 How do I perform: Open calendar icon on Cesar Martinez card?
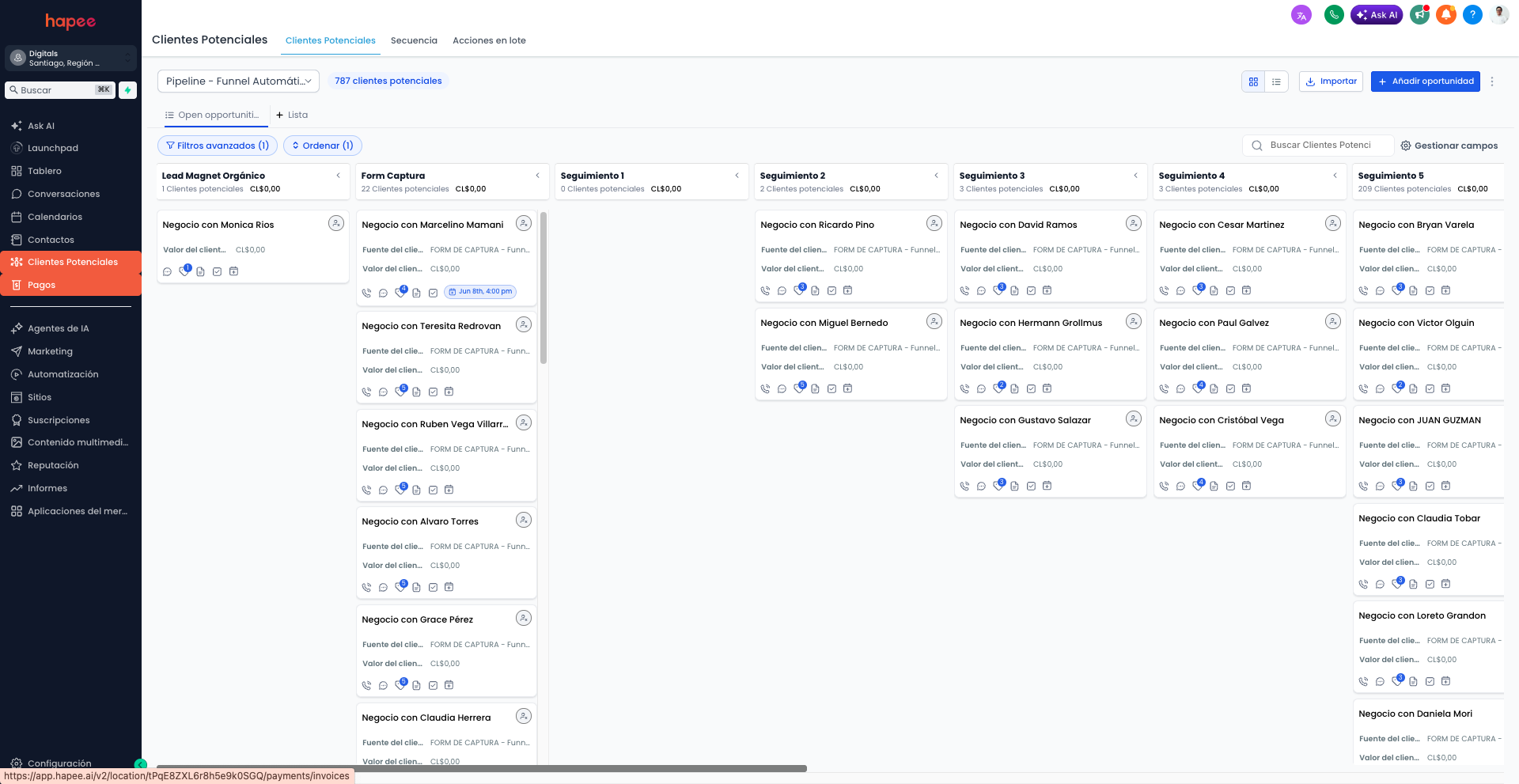pyautogui.click(x=1246, y=290)
